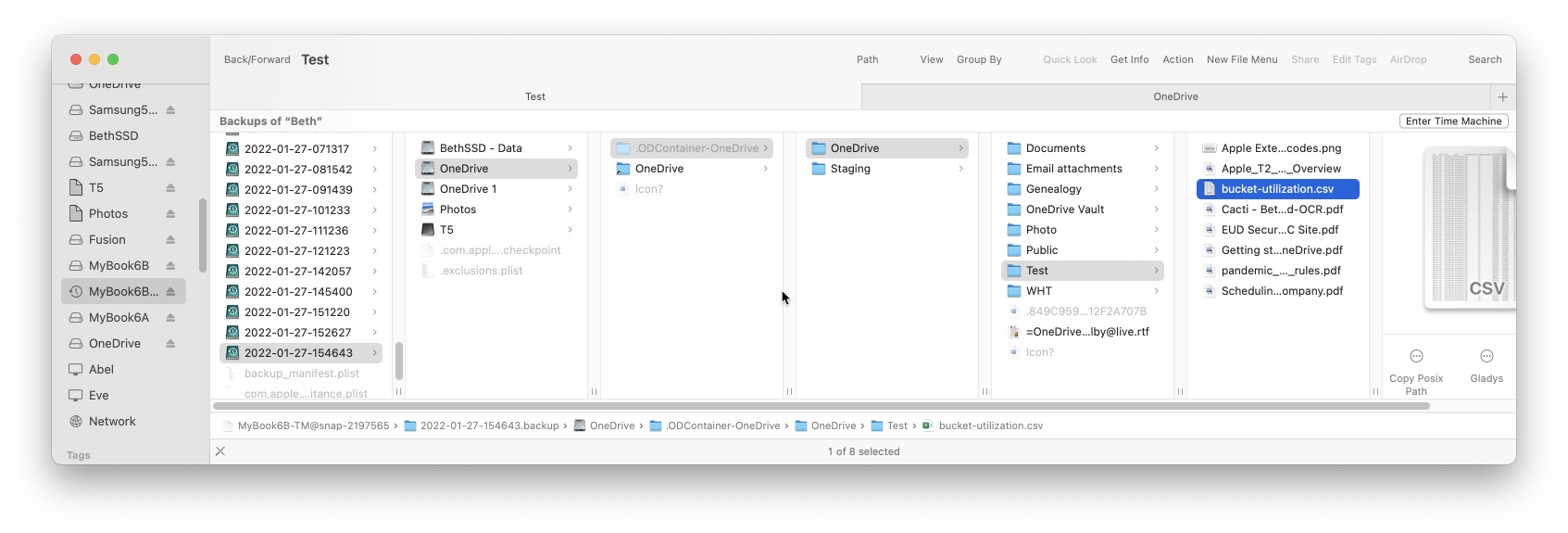
Task: Open the View toolbar menu
Action: click(932, 59)
